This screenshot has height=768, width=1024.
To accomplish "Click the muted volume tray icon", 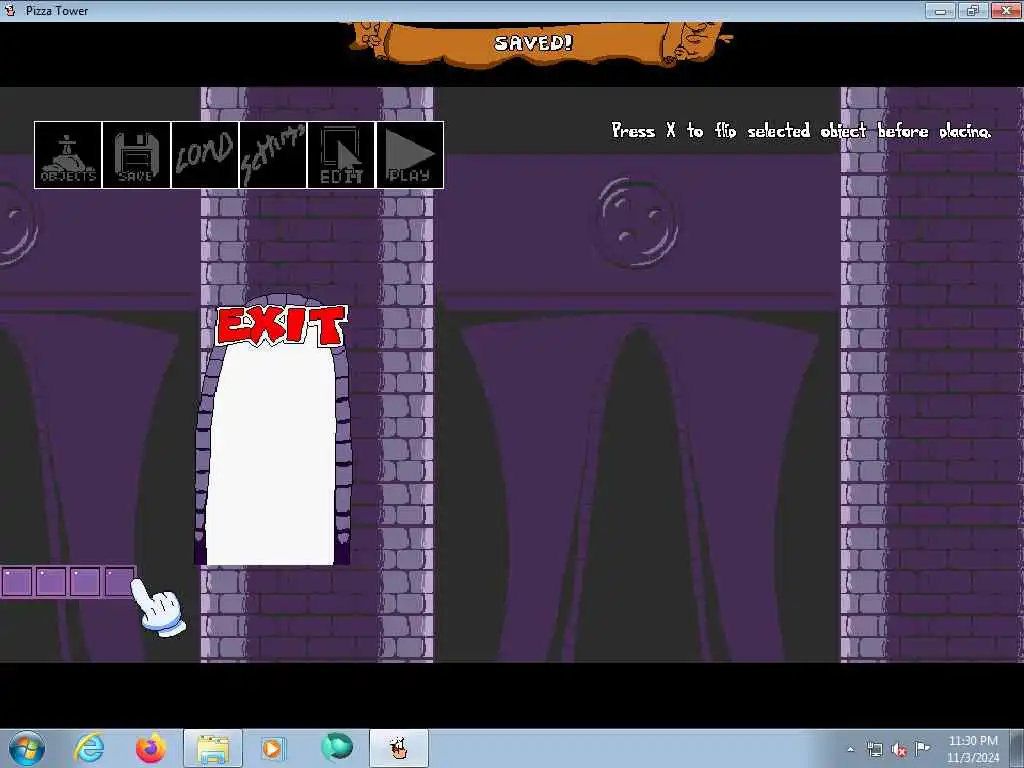I will (x=899, y=750).
